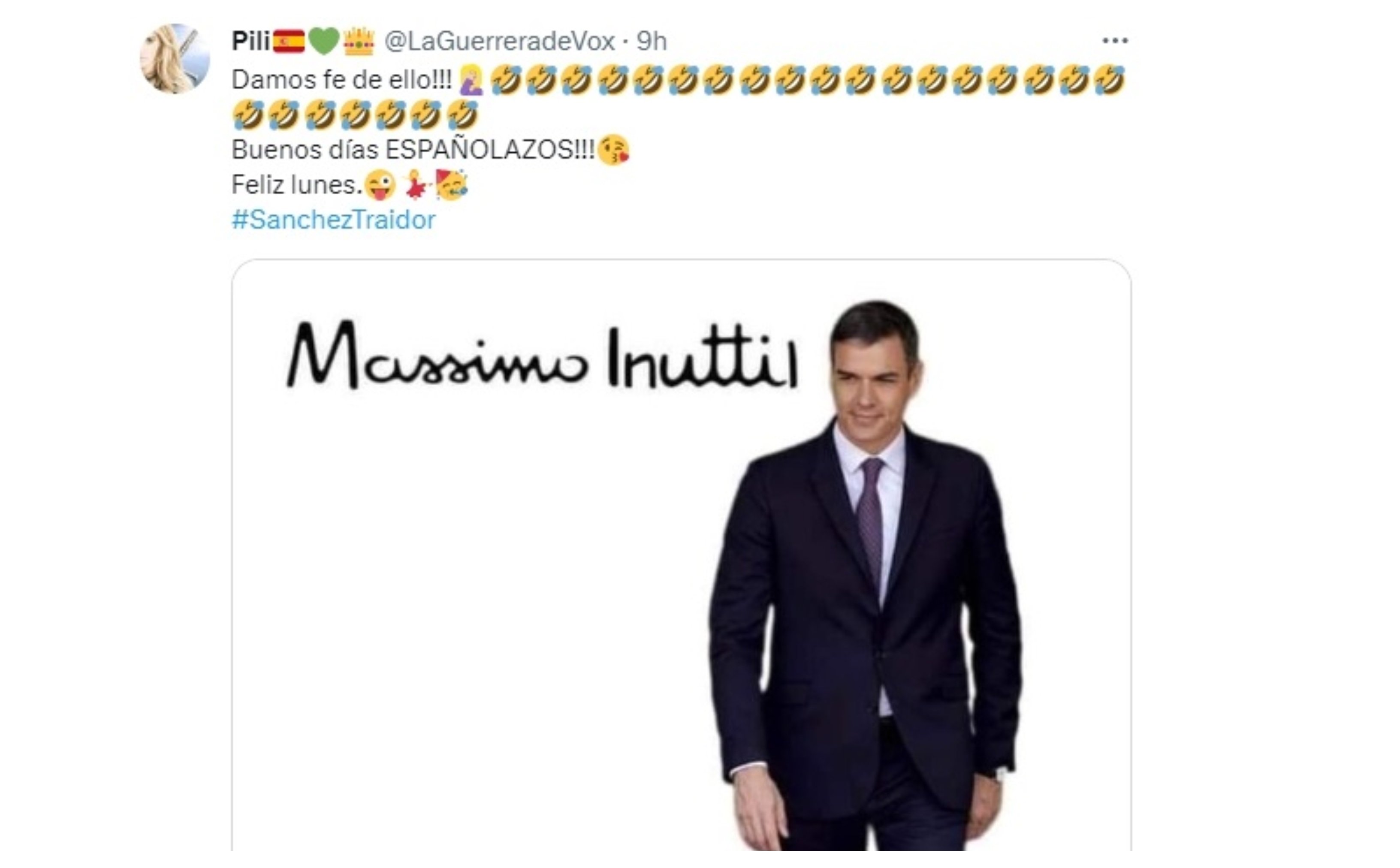Click the red dress dancer emoji

[x=416, y=185]
